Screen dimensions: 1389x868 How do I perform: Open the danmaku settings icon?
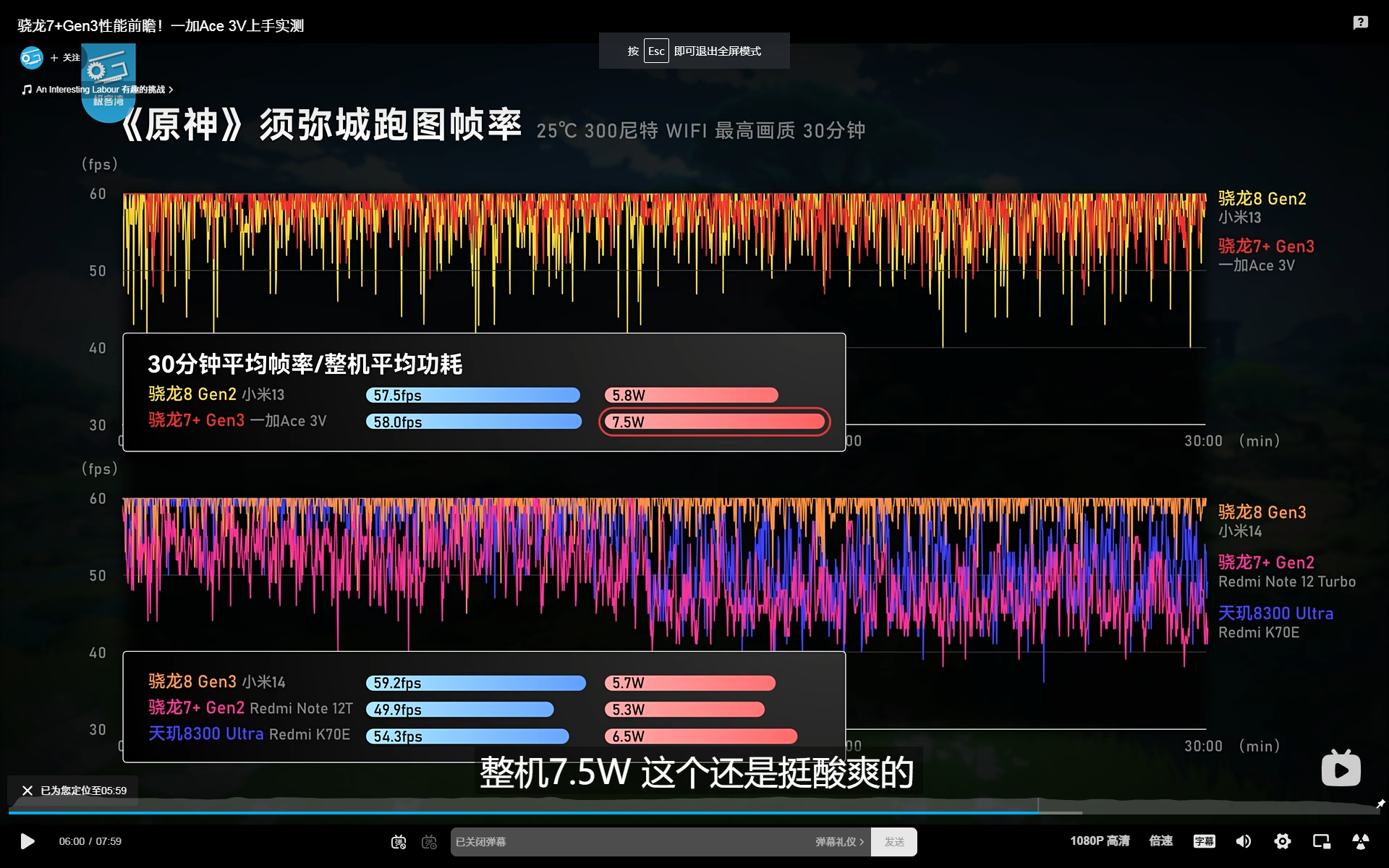coord(430,841)
